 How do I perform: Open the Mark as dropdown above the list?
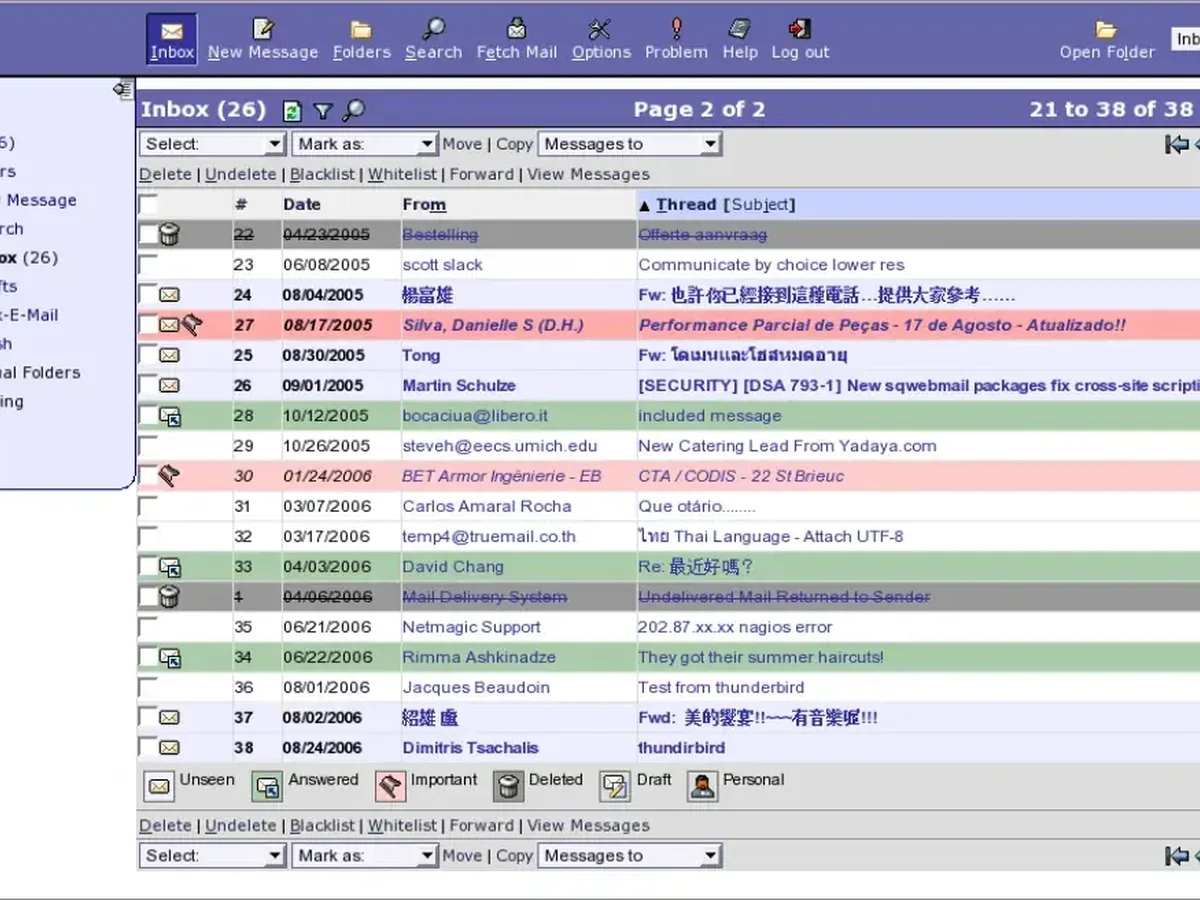pos(365,144)
